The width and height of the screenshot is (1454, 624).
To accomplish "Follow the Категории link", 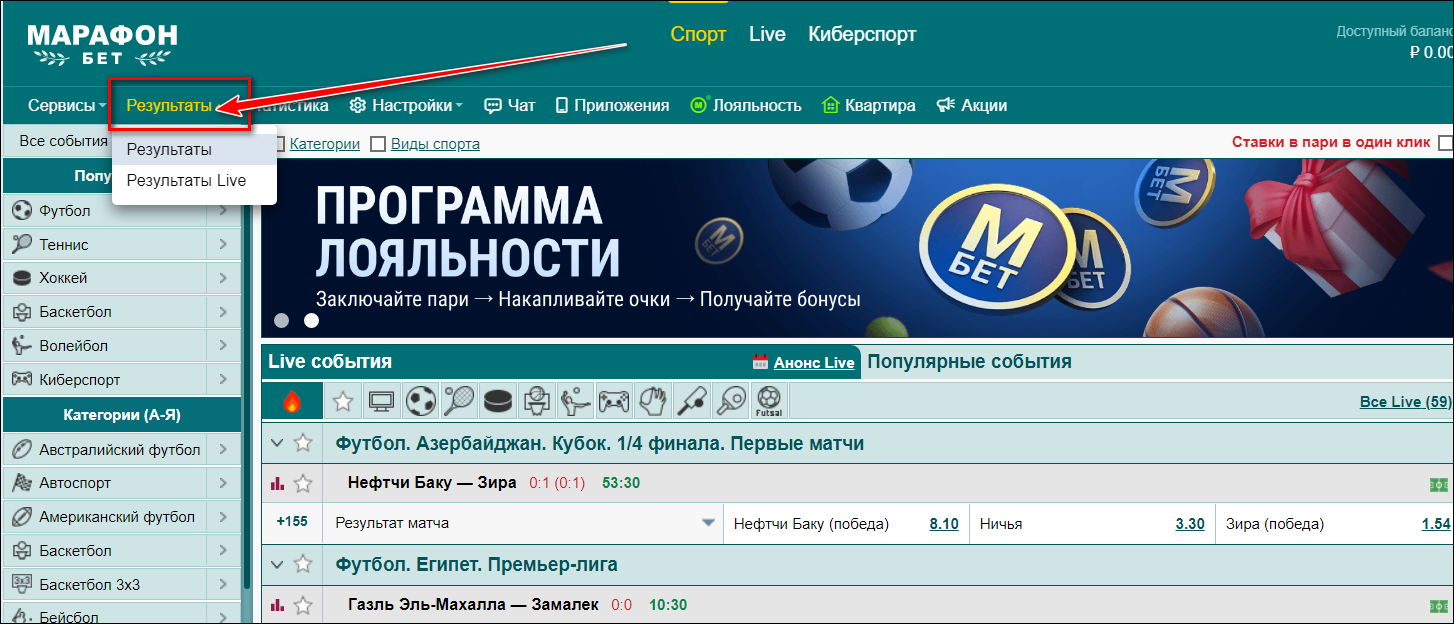I will tap(325, 144).
